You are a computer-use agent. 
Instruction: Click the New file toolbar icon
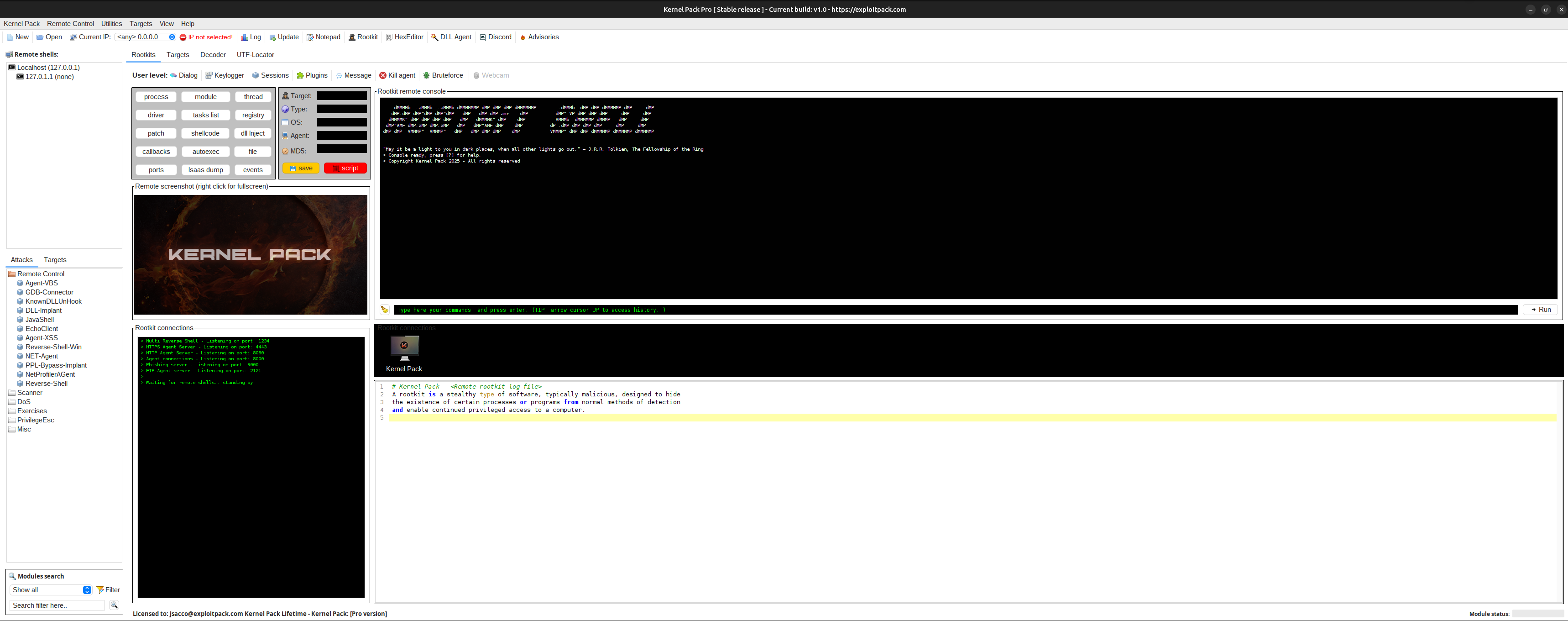[17, 37]
